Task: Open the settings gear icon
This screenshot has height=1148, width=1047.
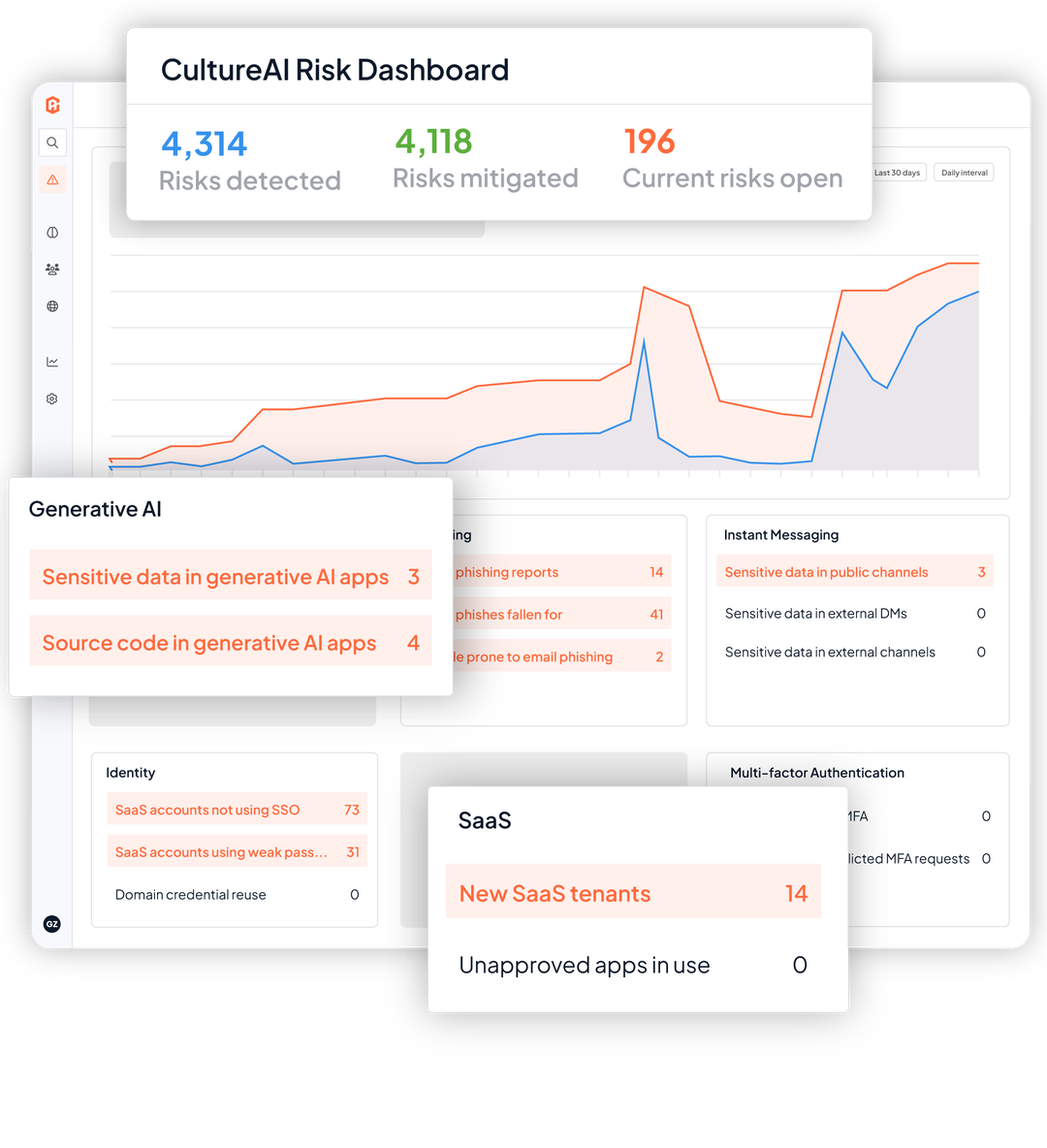Action: point(52,399)
